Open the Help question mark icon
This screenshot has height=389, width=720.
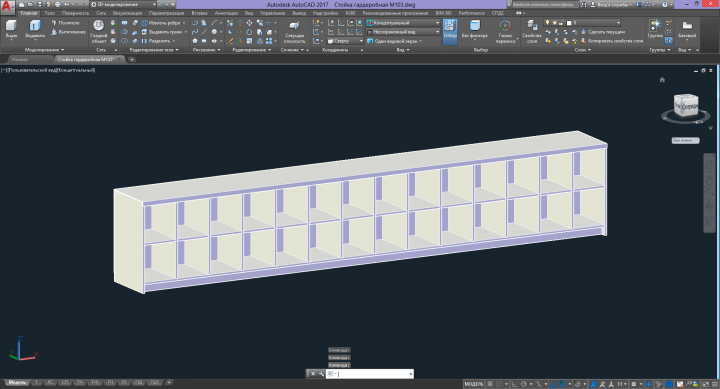tap(664, 5)
